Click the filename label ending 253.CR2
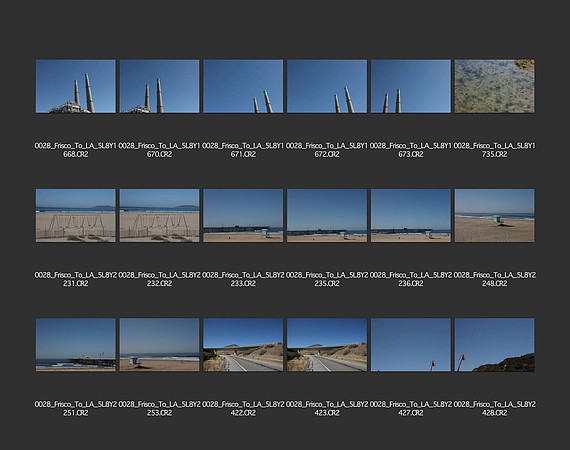Image resolution: width=570 pixels, height=450 pixels. [x=159, y=409]
